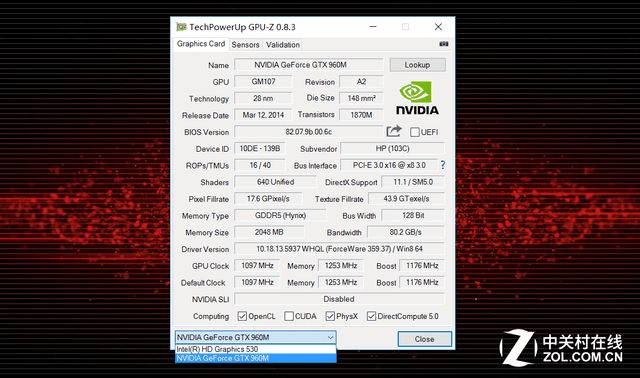Click the Default Clock row Memory 1253 MHz field

pos(340,282)
